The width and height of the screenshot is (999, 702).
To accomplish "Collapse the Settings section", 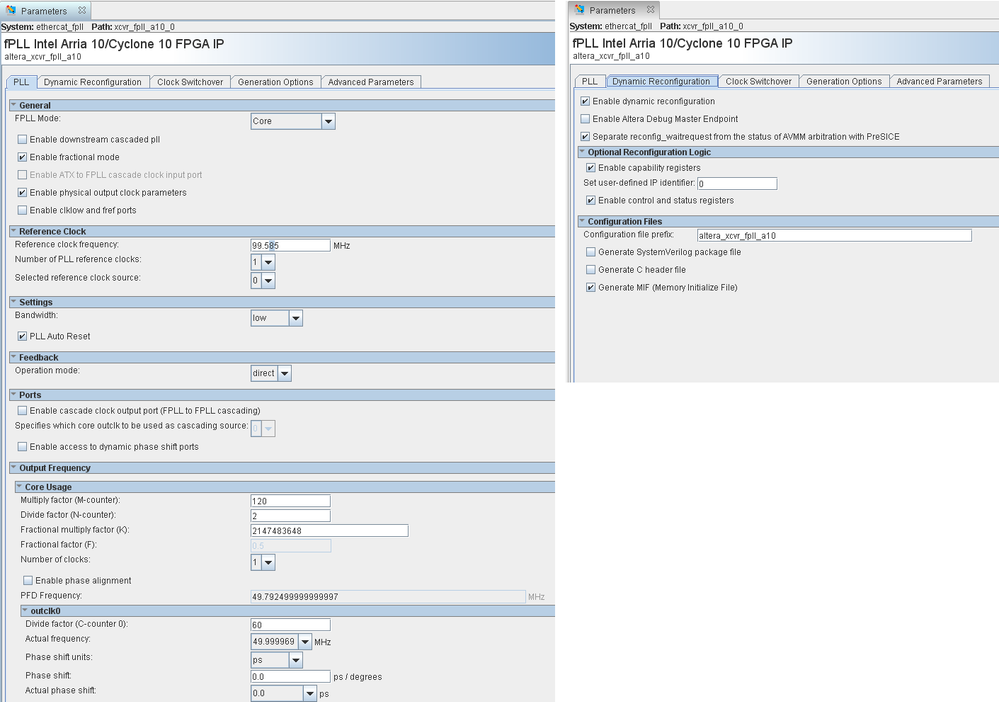I will tap(13, 301).
